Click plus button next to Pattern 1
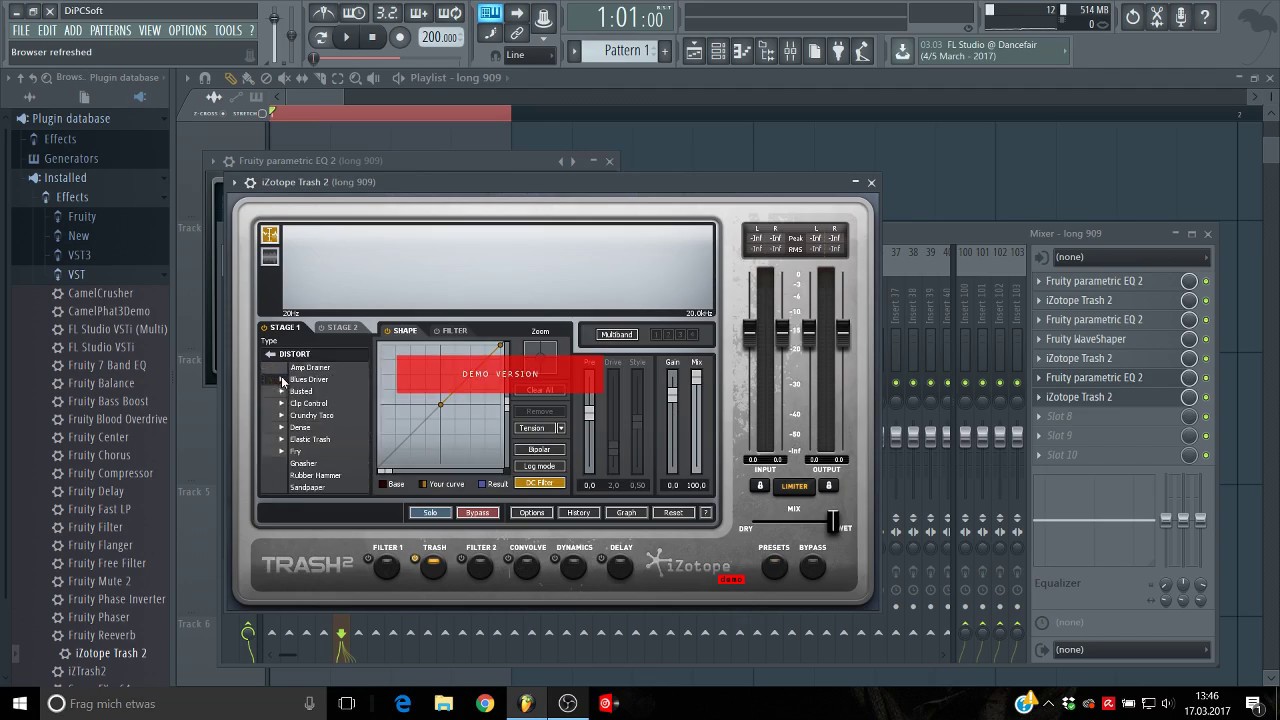 [x=664, y=51]
